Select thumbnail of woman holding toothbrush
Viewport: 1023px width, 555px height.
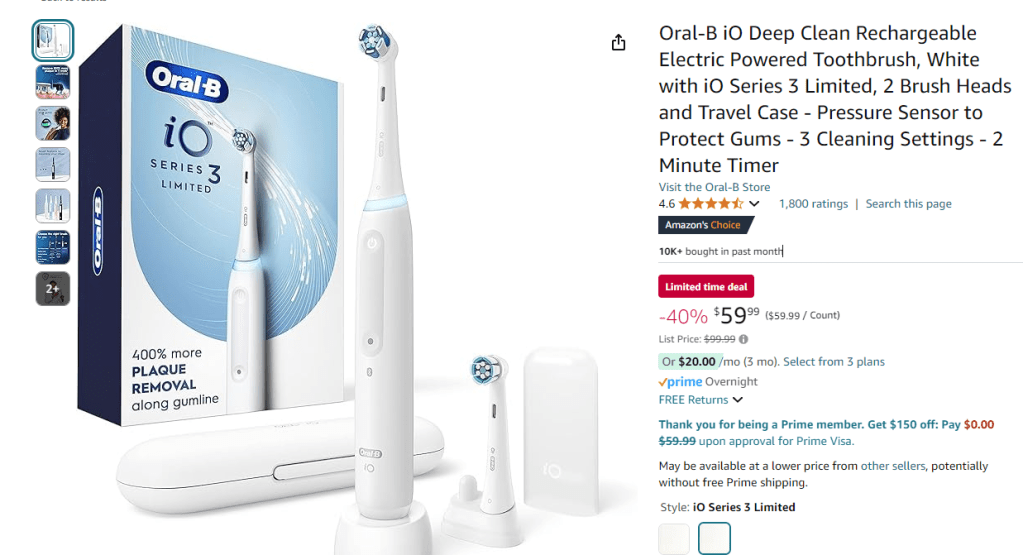(53, 123)
